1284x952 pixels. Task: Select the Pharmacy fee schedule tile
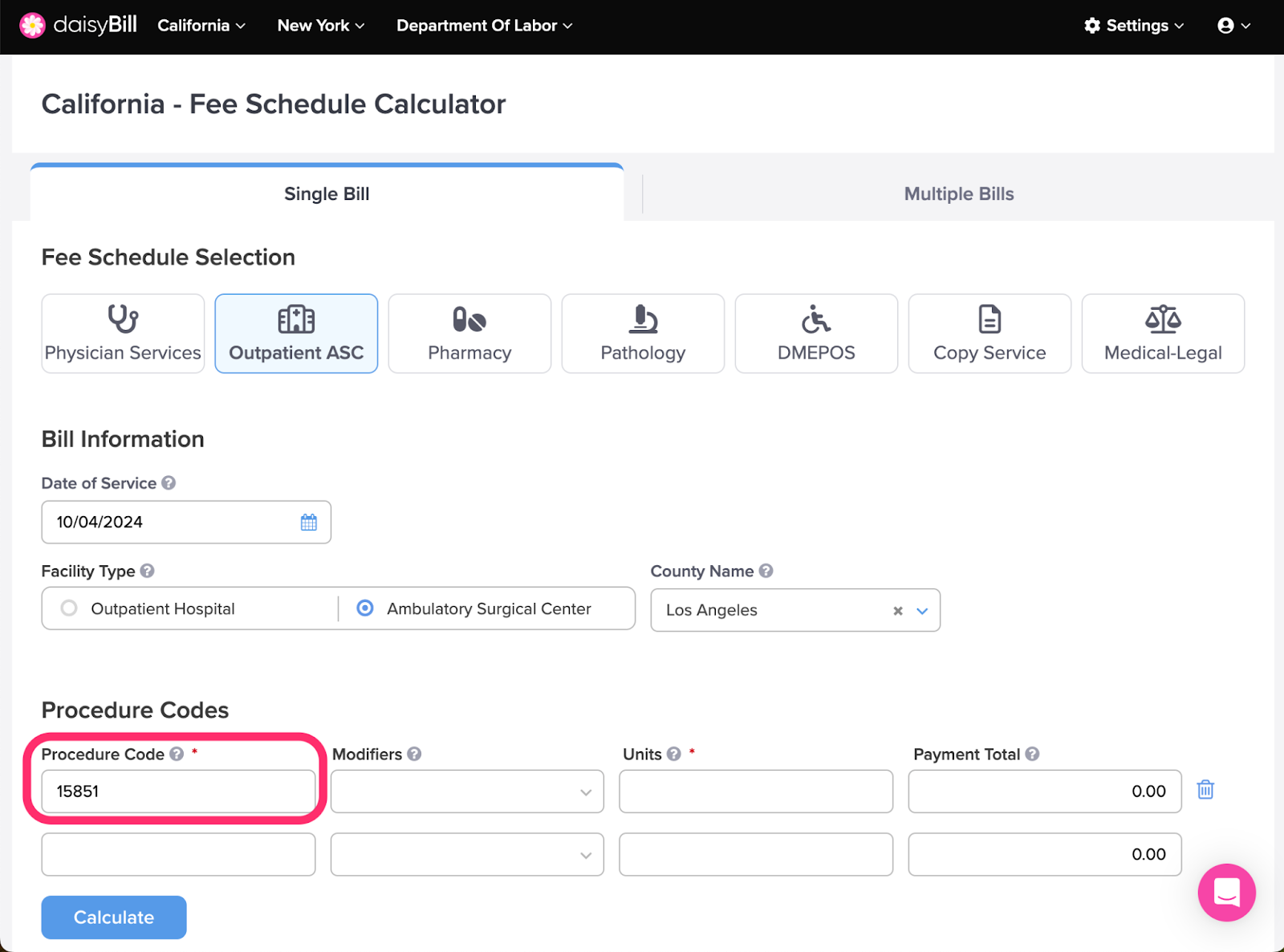tap(469, 333)
